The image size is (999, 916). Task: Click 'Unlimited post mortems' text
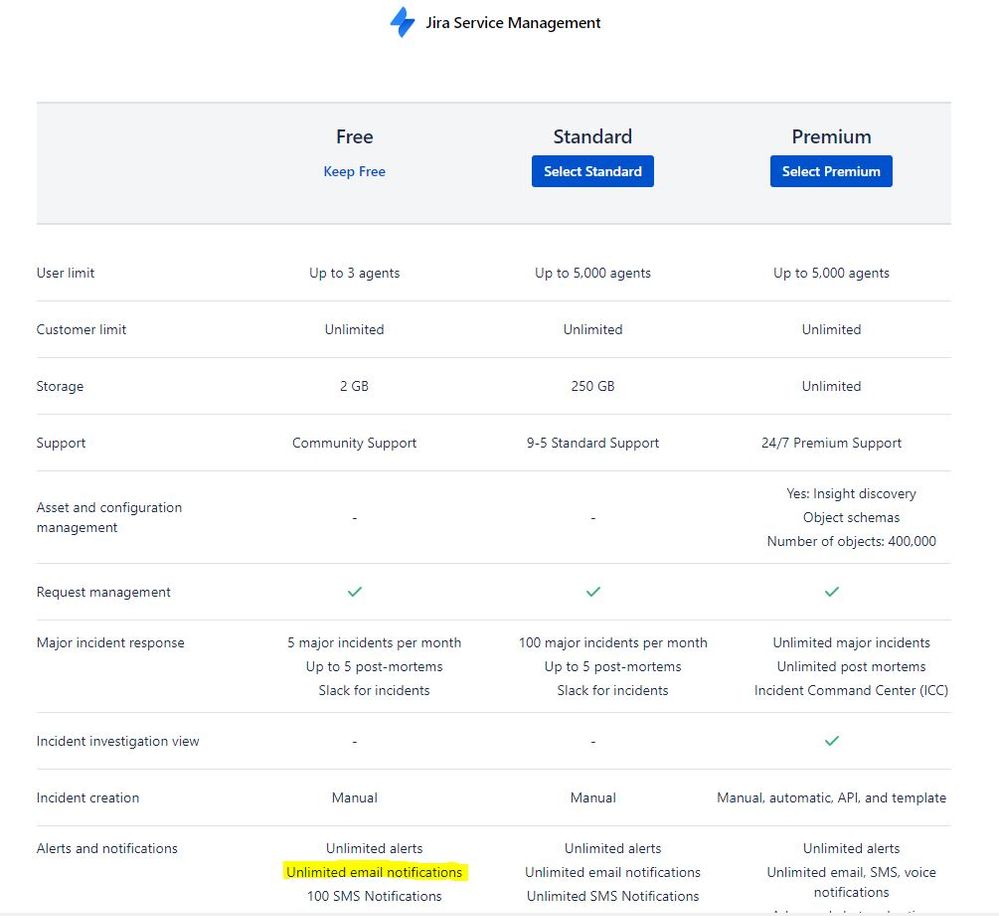(x=851, y=666)
